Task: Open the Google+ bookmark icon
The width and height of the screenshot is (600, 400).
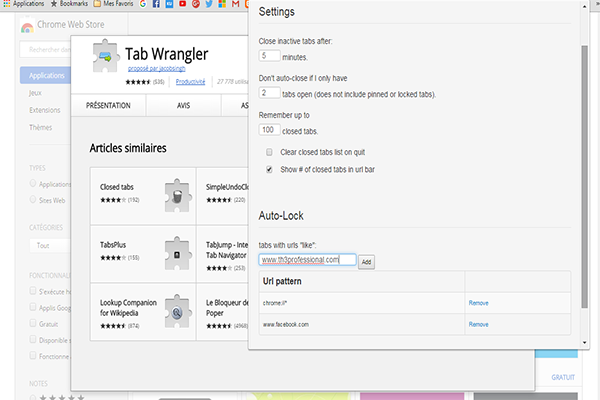Action: coord(196,4)
